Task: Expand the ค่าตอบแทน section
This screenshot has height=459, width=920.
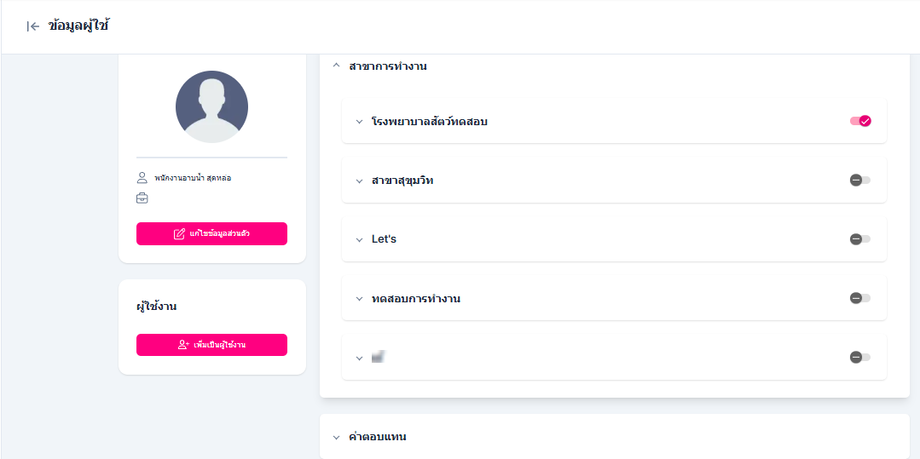Action: [x=337, y=437]
